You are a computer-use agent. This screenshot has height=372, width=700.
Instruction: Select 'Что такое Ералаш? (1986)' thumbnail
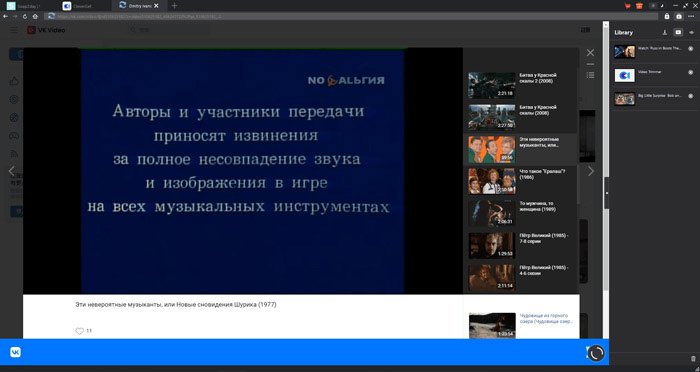pyautogui.click(x=492, y=181)
